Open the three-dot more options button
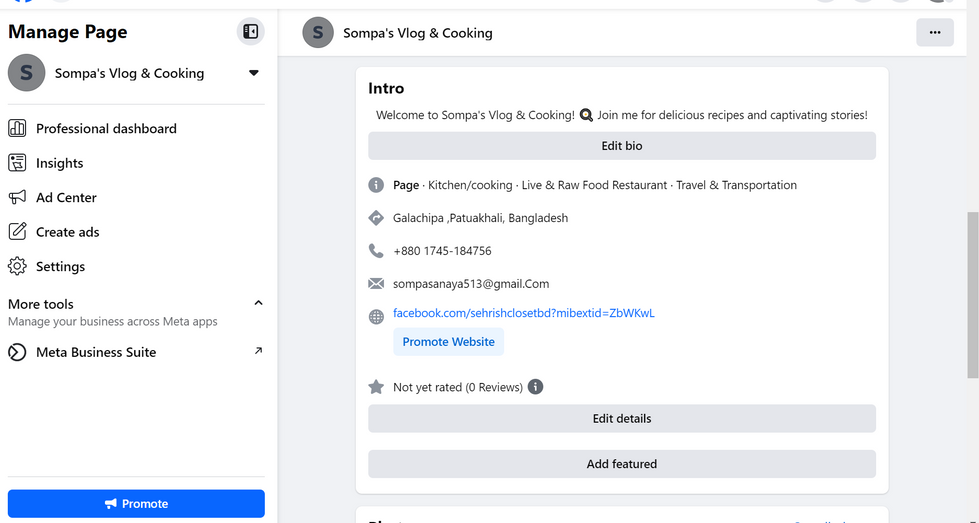The image size is (979, 523). point(935,32)
